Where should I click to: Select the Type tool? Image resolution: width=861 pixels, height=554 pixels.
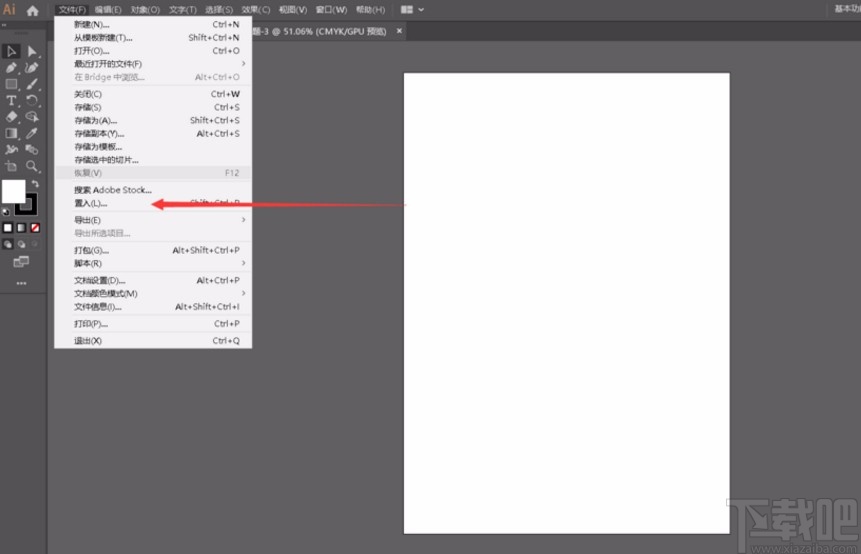[11, 100]
